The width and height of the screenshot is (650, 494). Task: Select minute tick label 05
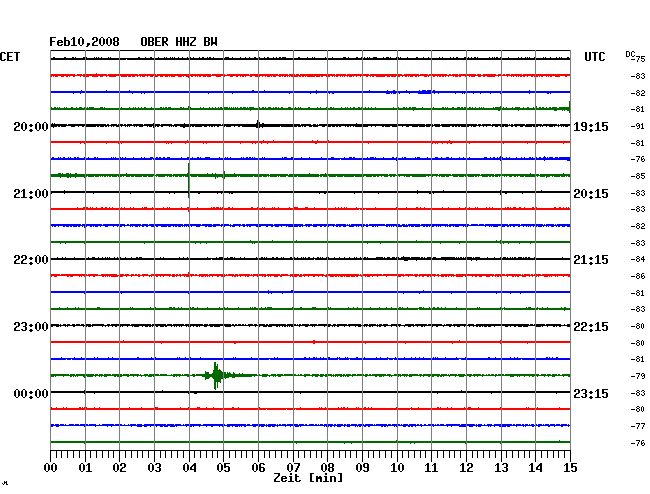click(x=223, y=468)
